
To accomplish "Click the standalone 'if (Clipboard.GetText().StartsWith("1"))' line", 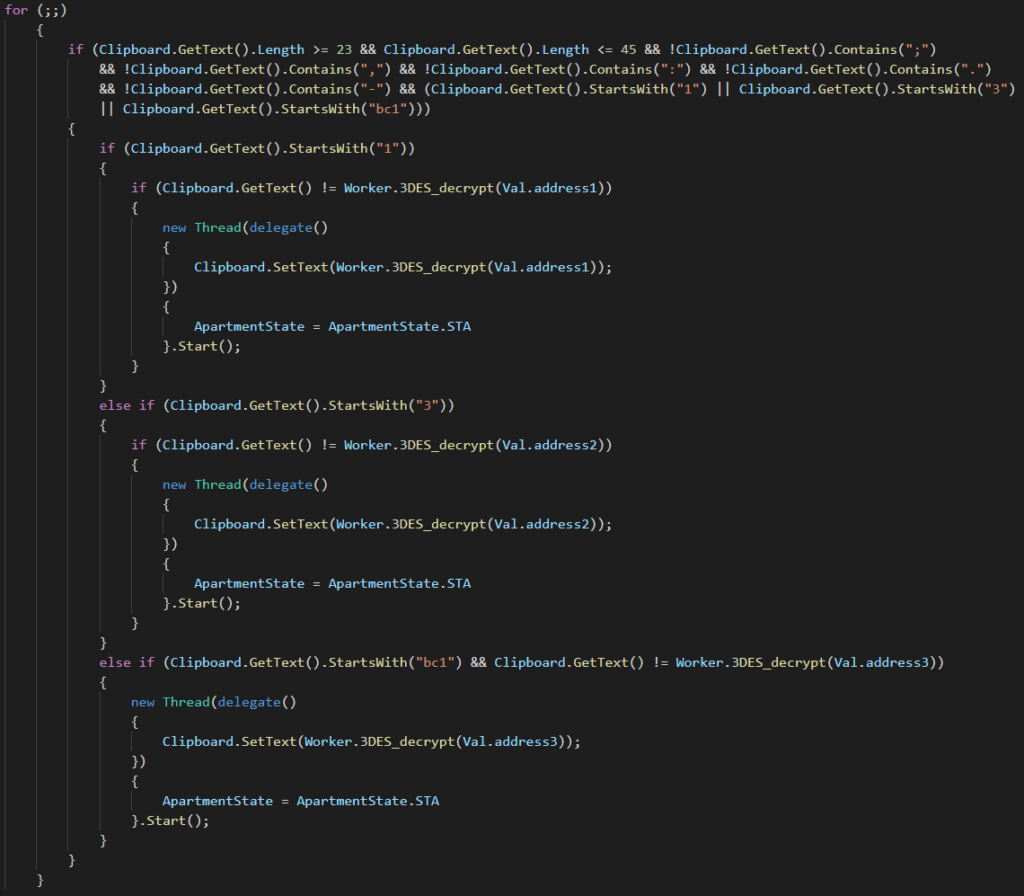I will click(x=257, y=148).
